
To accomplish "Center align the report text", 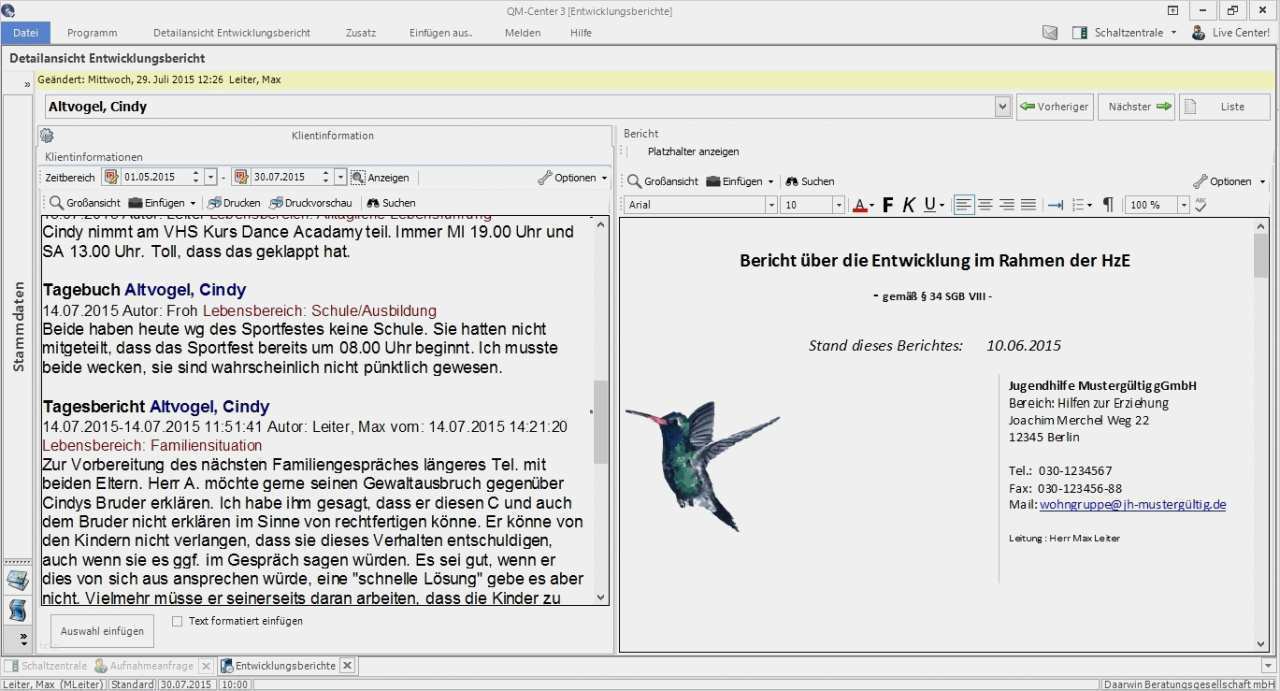I will coord(985,205).
